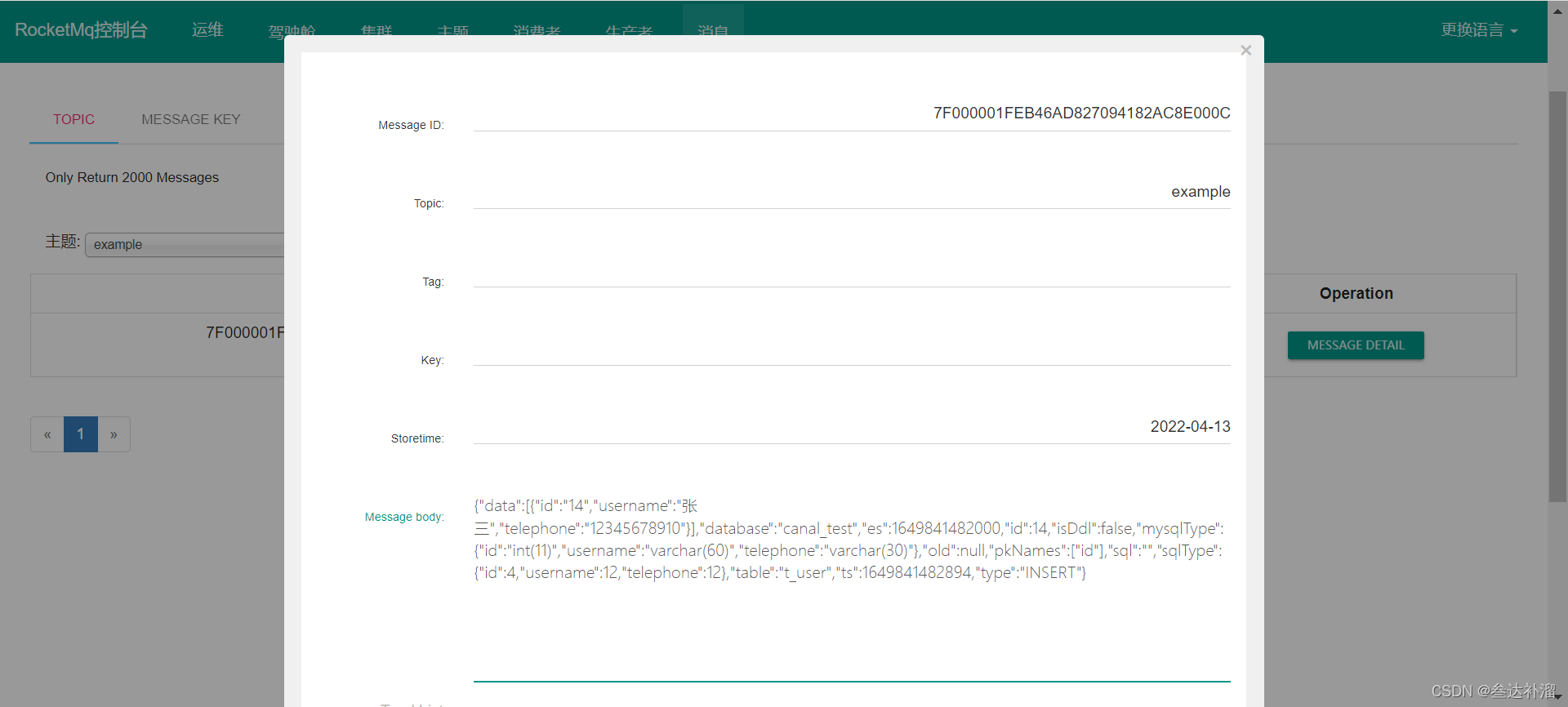
Task: Open the 更换语言 language dropdown
Action: pyautogui.click(x=1479, y=30)
